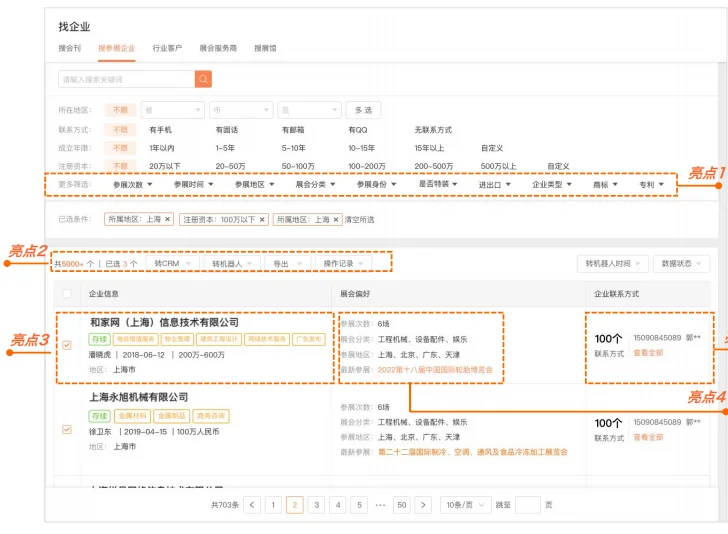Select 有QQ contact filter

click(358, 130)
